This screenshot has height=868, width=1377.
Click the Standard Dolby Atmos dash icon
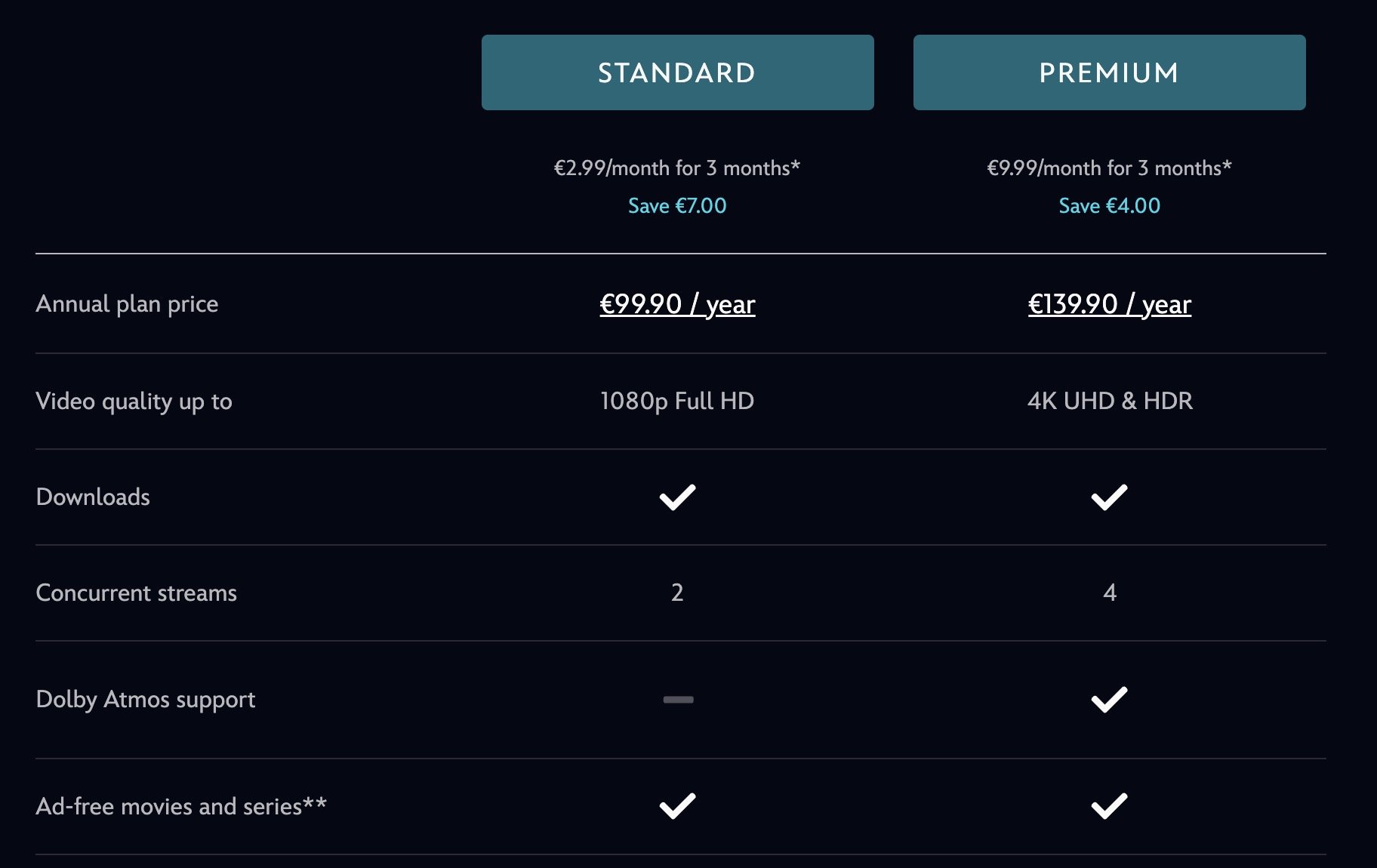678,700
